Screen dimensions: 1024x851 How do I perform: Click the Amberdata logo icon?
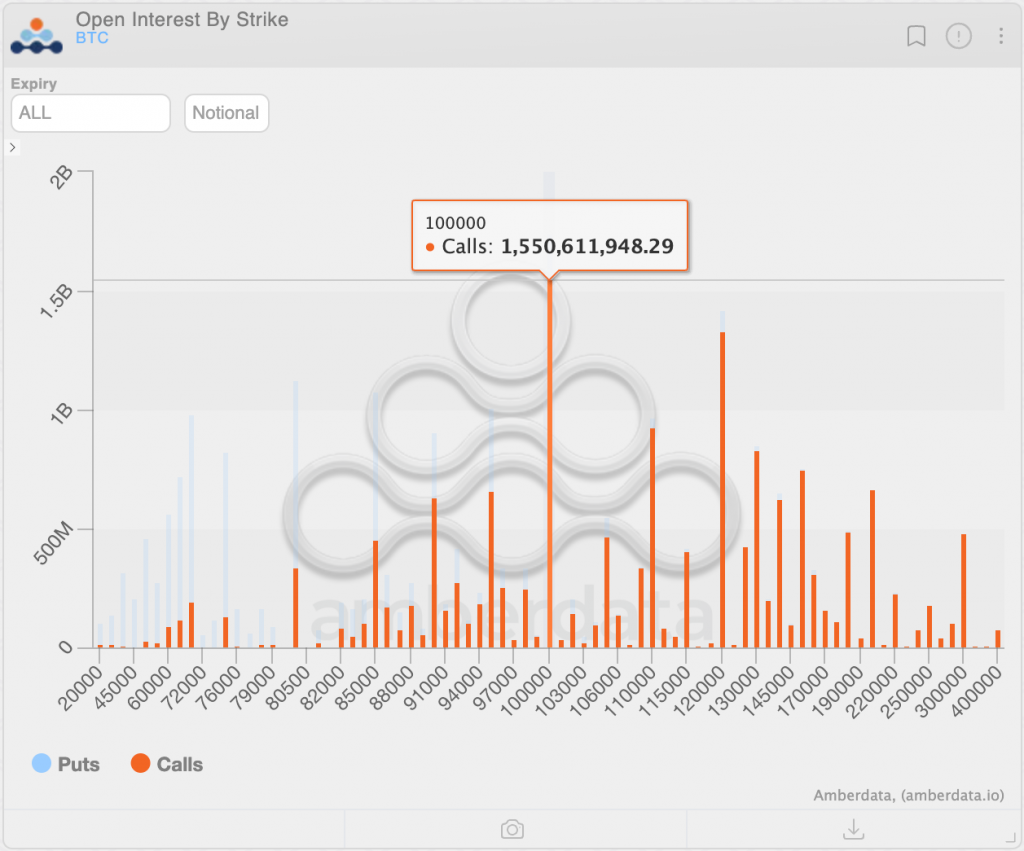coord(35,35)
